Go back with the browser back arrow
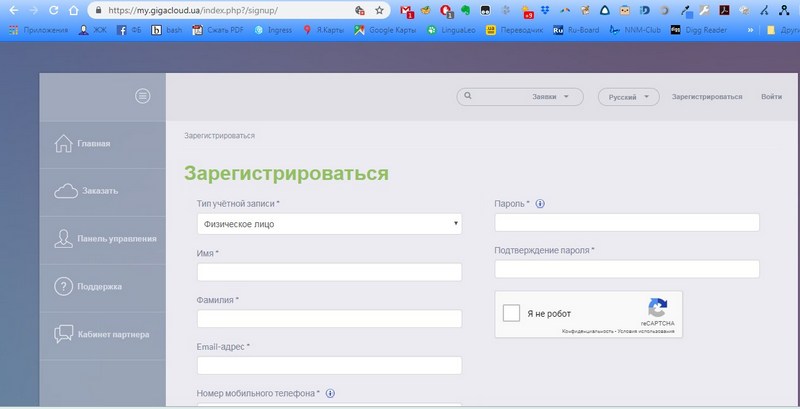The width and height of the screenshot is (800, 409). pyautogui.click(x=14, y=10)
